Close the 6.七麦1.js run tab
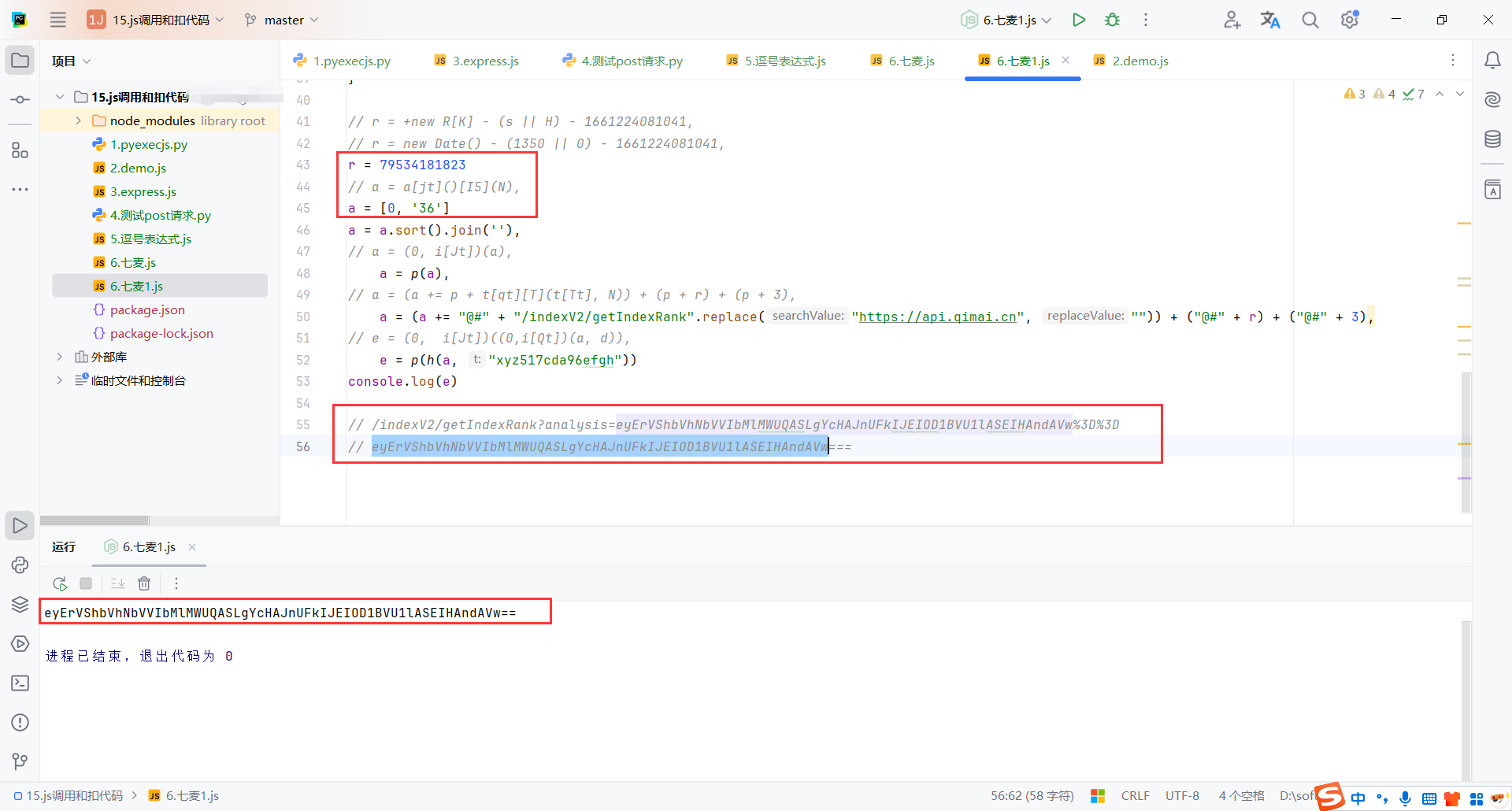Screen dimensions: 1512x811 coord(192,547)
